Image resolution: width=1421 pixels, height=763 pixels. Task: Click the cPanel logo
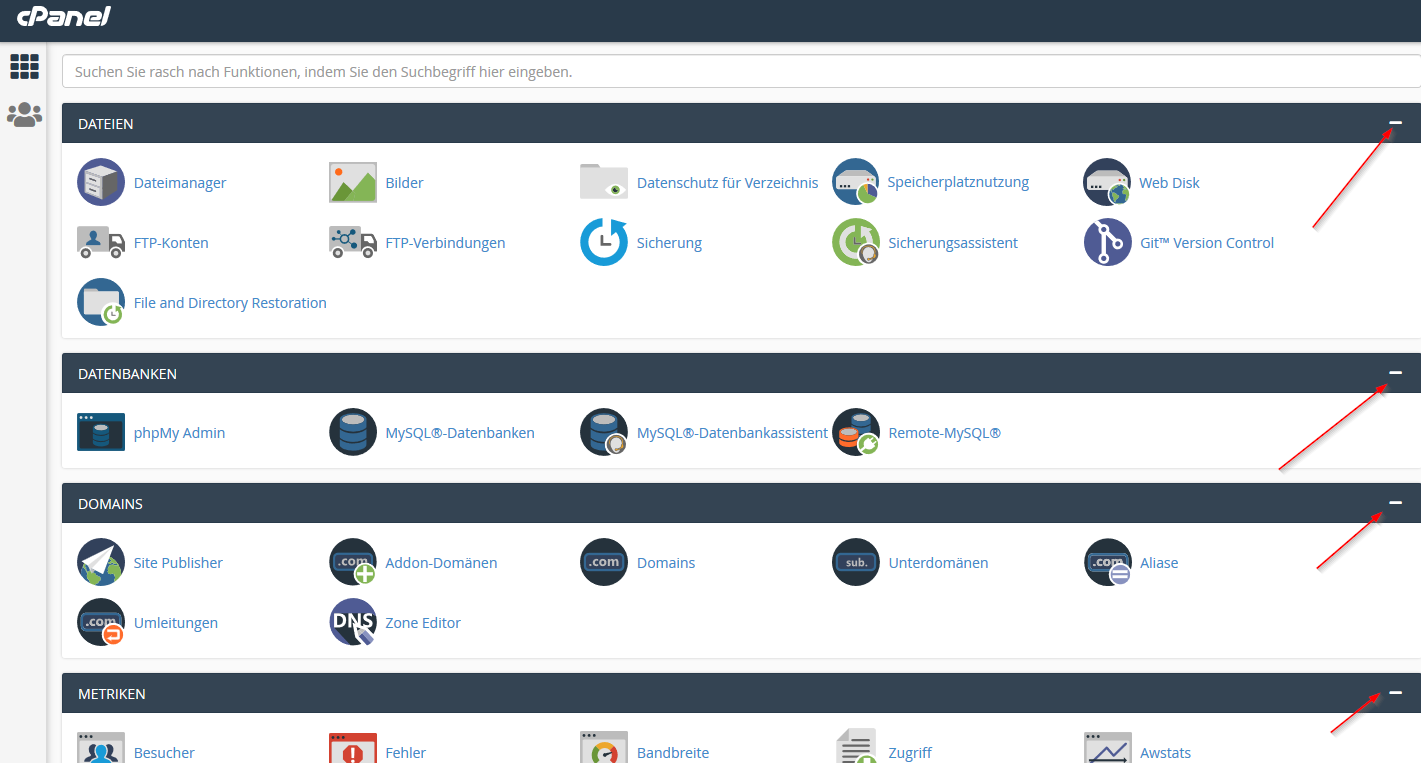click(x=64, y=16)
